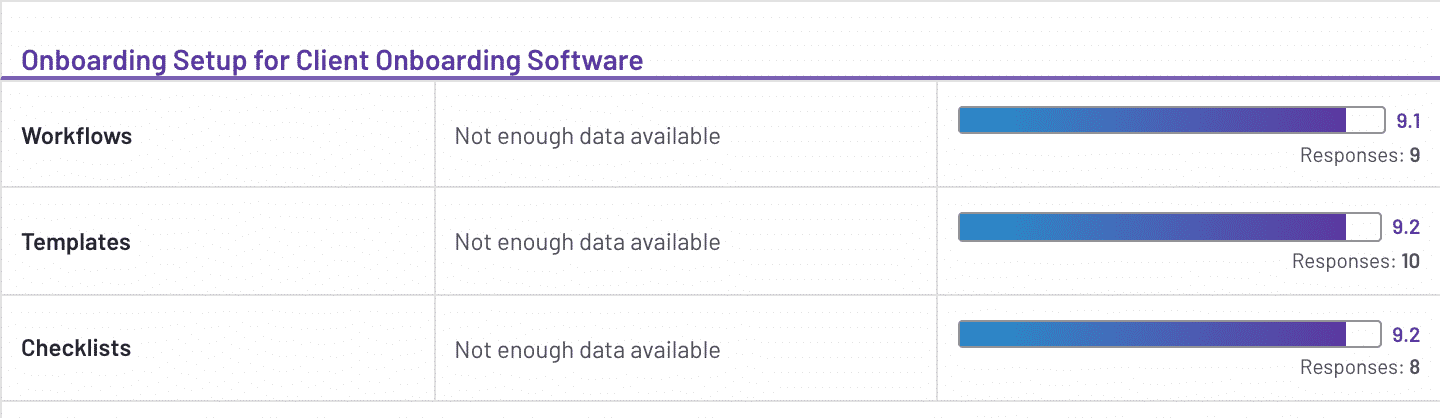
Task: Click the Templates rating progress bar
Action: [x=1171, y=227]
